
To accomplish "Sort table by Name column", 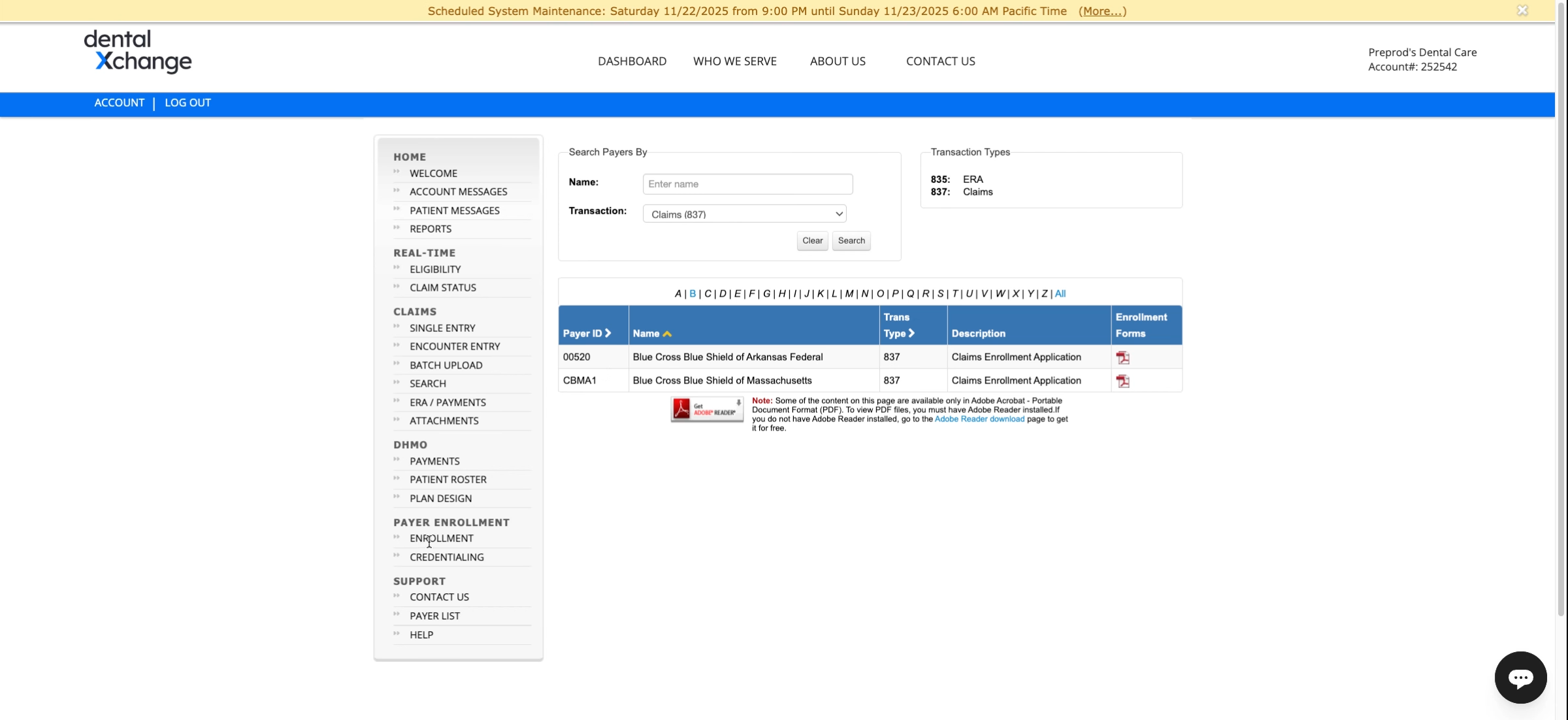I will tap(652, 333).
